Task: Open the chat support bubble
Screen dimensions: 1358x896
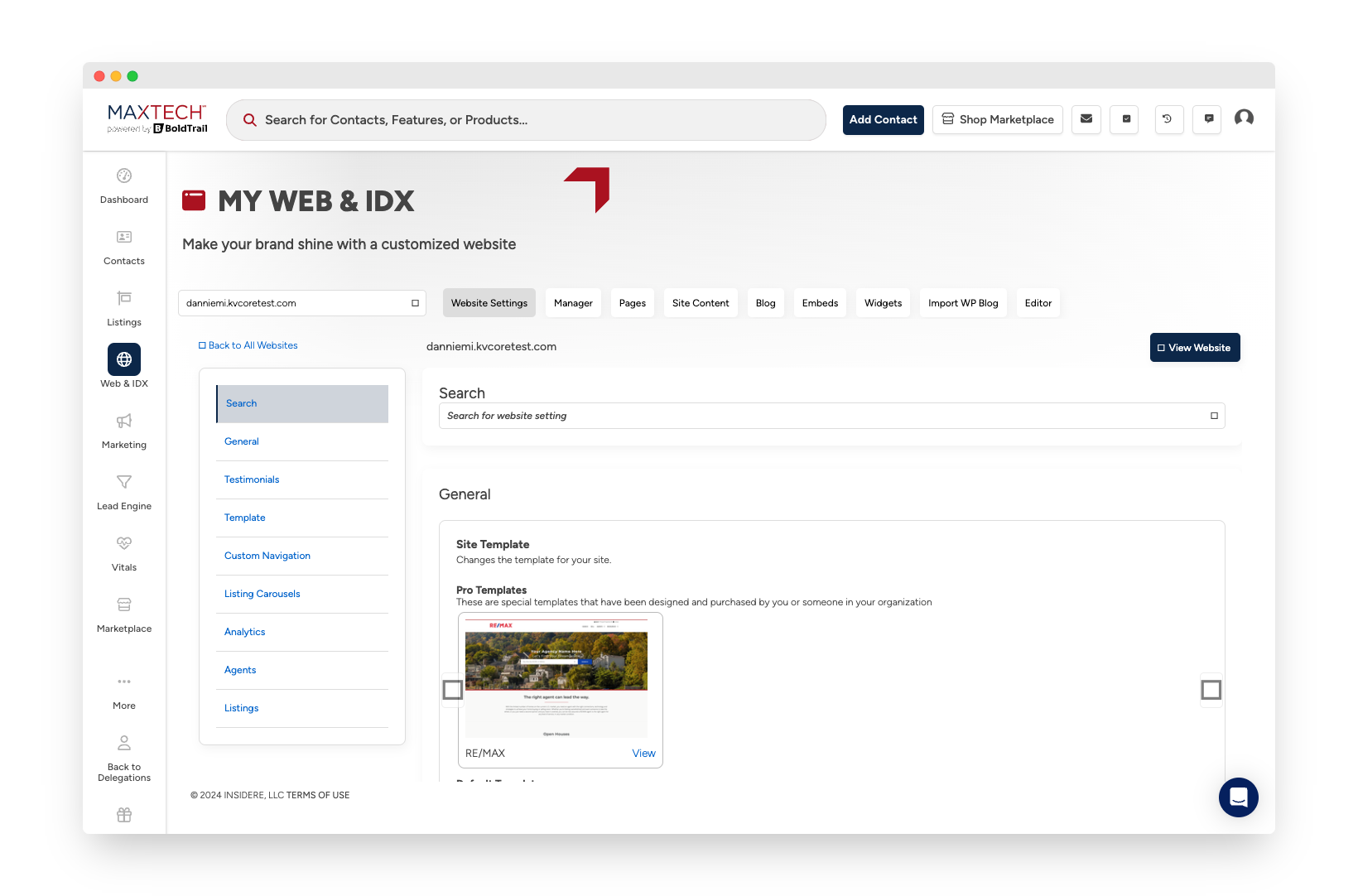Action: pyautogui.click(x=1238, y=797)
